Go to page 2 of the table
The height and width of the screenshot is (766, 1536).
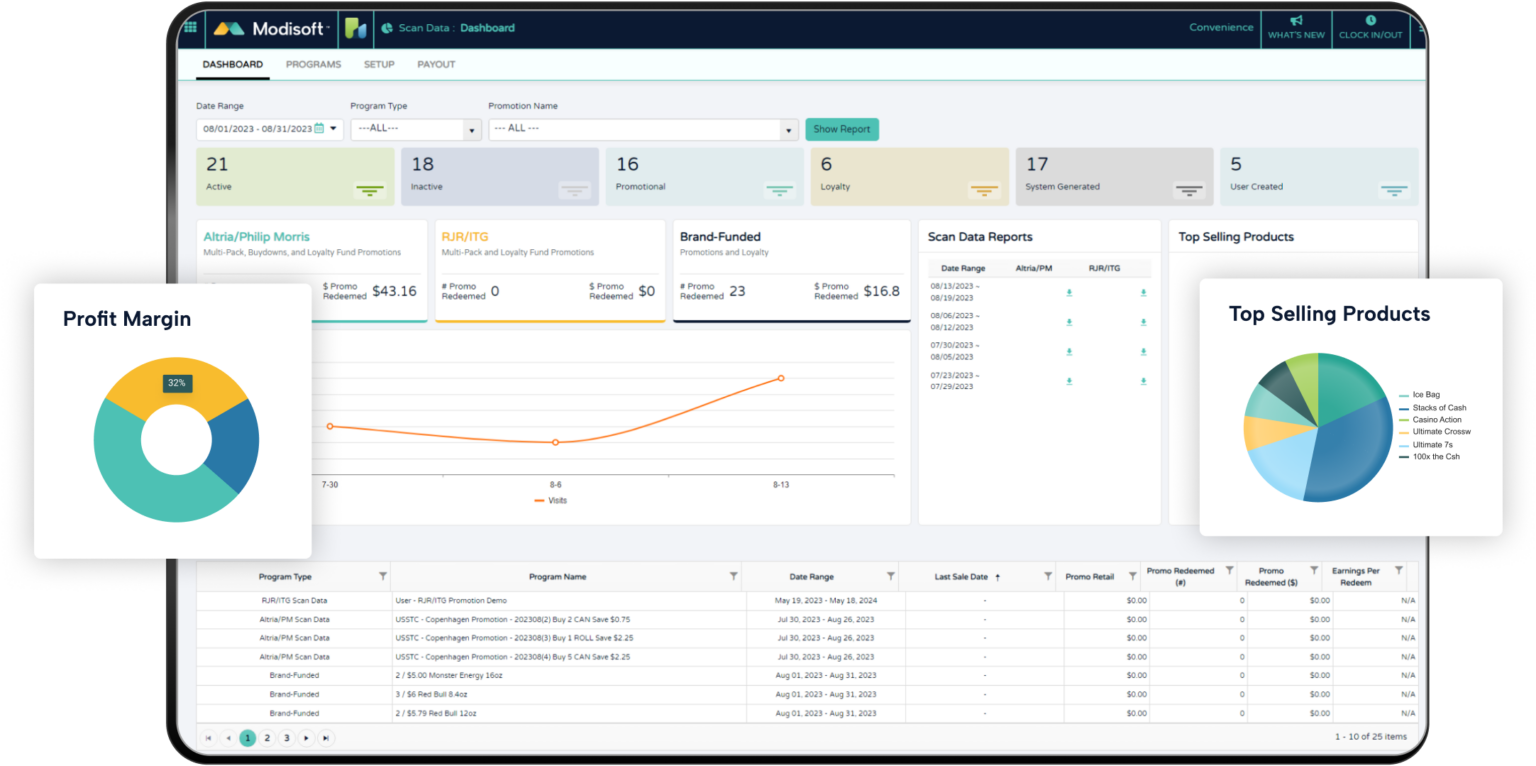(267, 738)
